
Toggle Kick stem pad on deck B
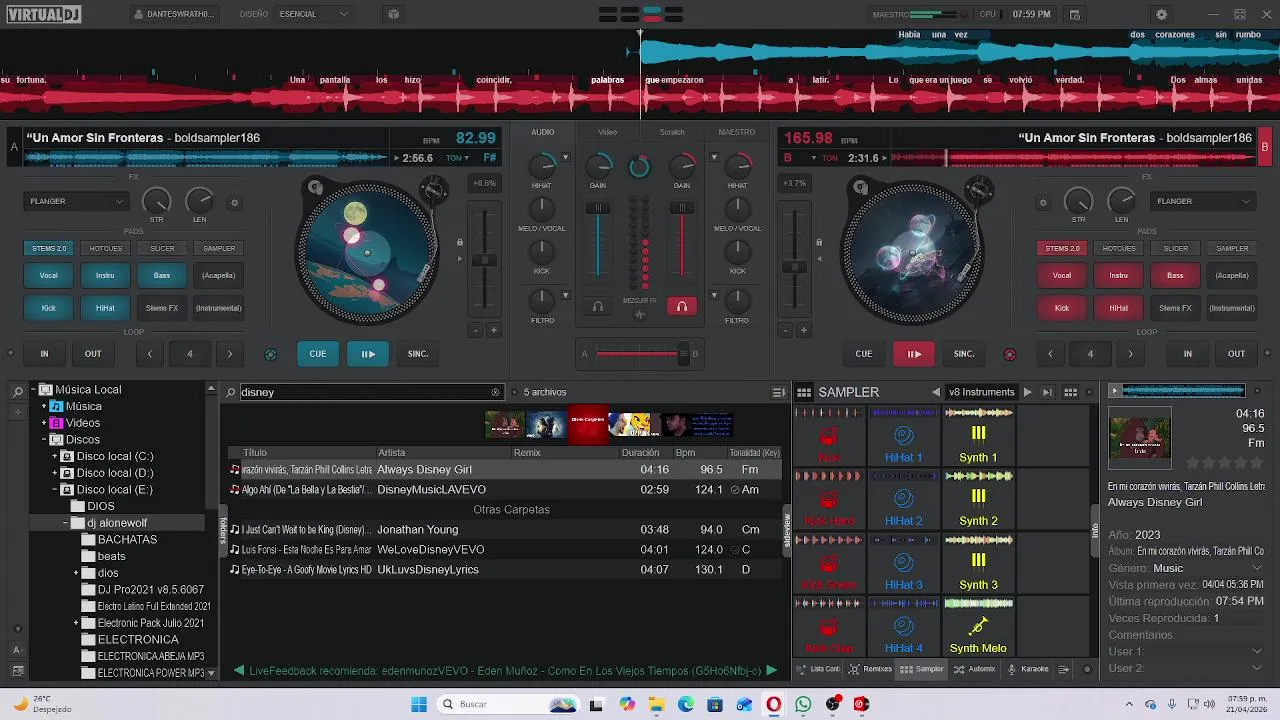[x=1062, y=308]
